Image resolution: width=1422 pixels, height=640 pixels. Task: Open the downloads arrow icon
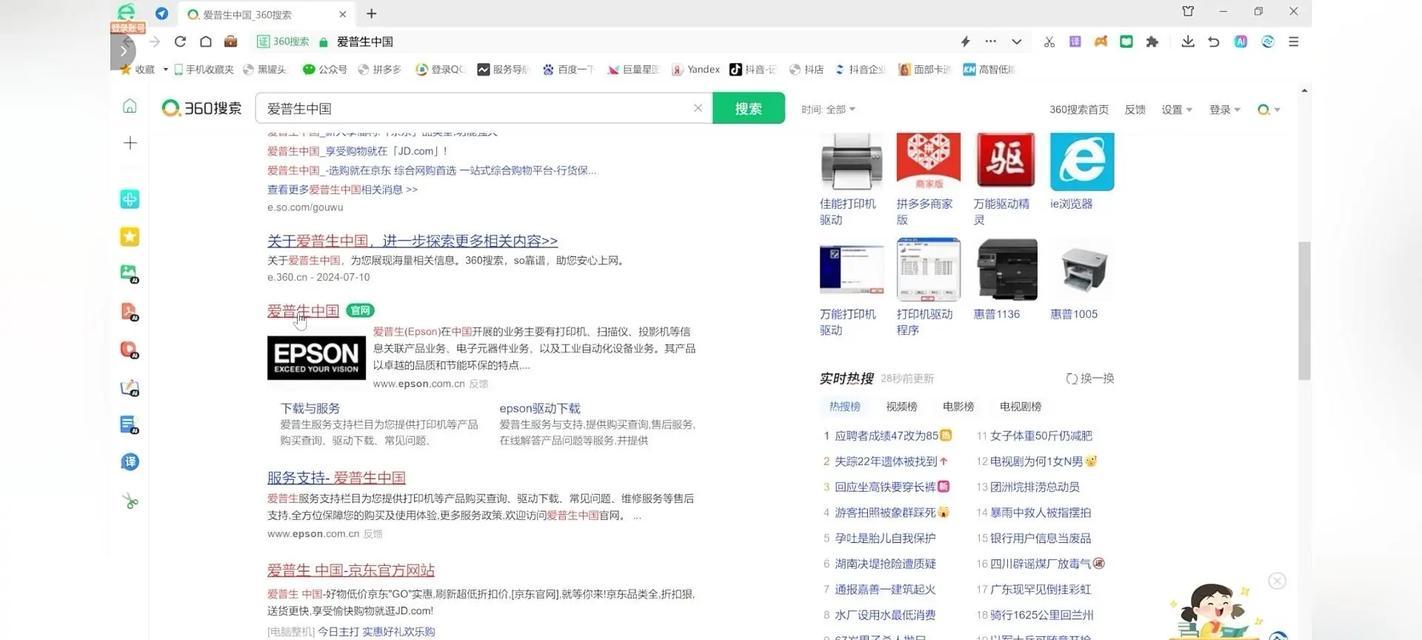(1188, 41)
